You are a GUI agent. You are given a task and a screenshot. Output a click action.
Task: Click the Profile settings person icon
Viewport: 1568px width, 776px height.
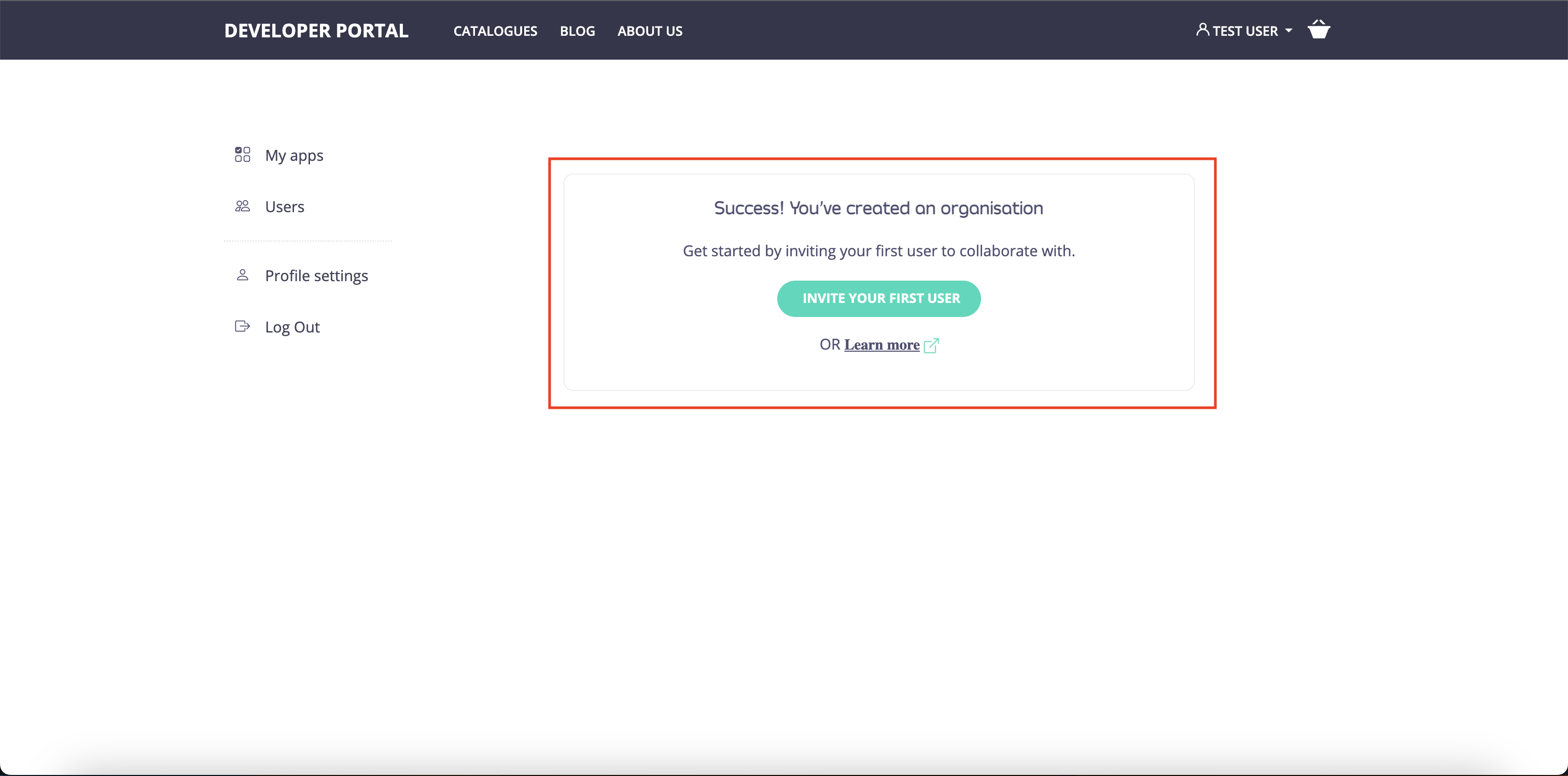242,275
